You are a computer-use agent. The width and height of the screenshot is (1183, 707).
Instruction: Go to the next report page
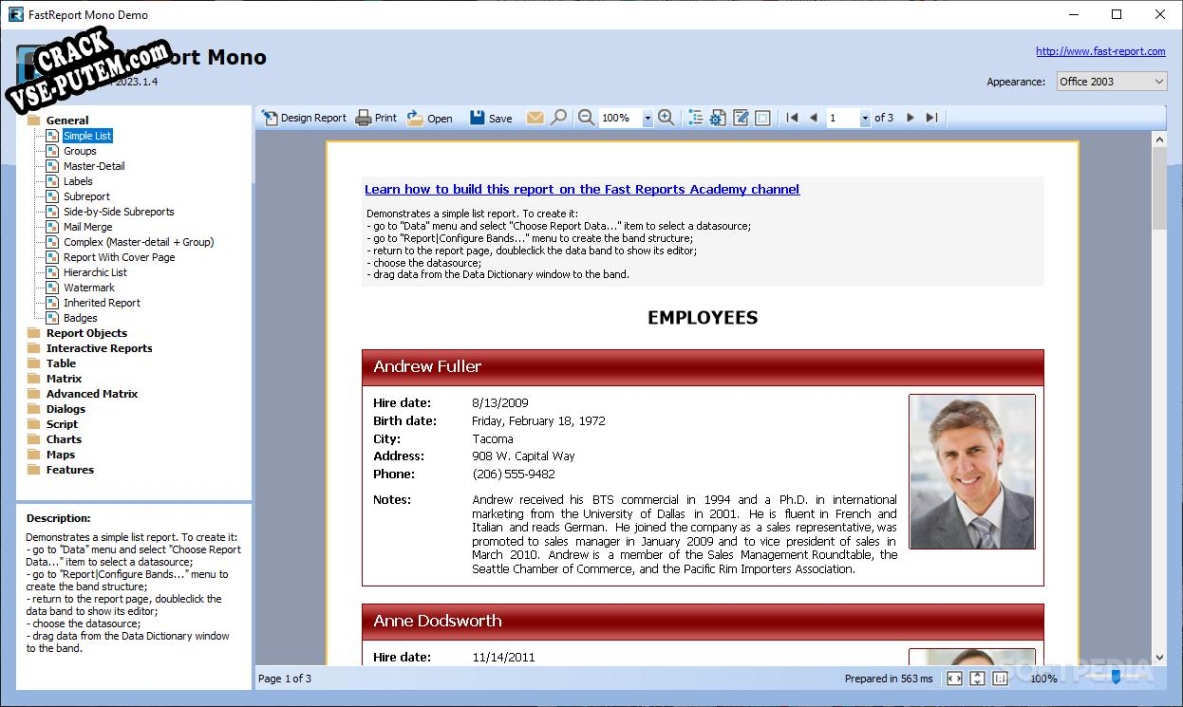point(910,118)
